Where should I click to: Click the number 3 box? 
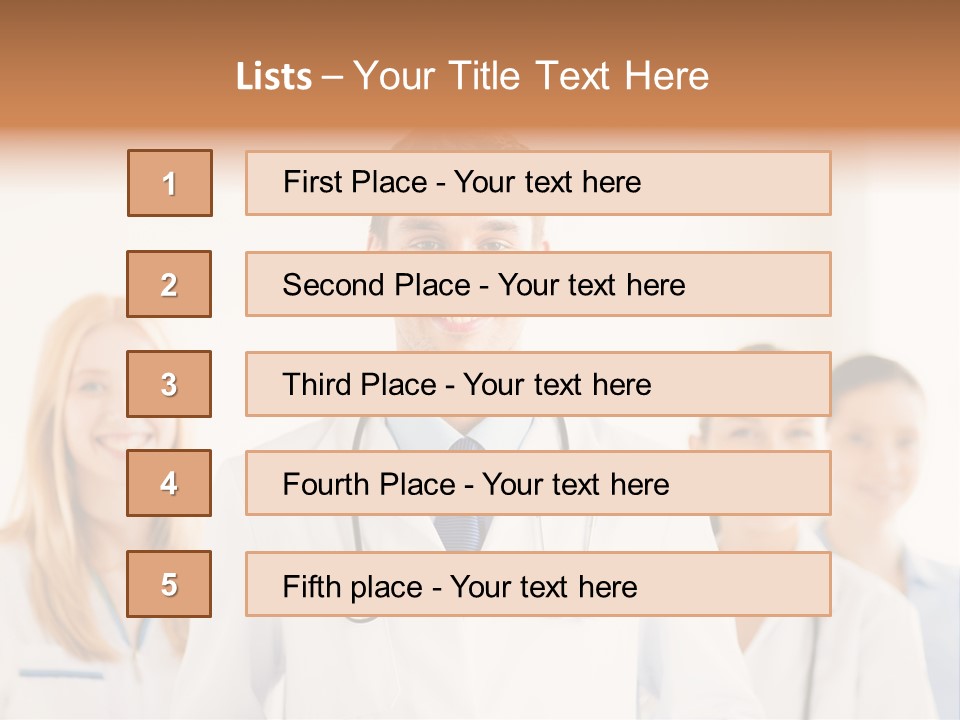169,384
